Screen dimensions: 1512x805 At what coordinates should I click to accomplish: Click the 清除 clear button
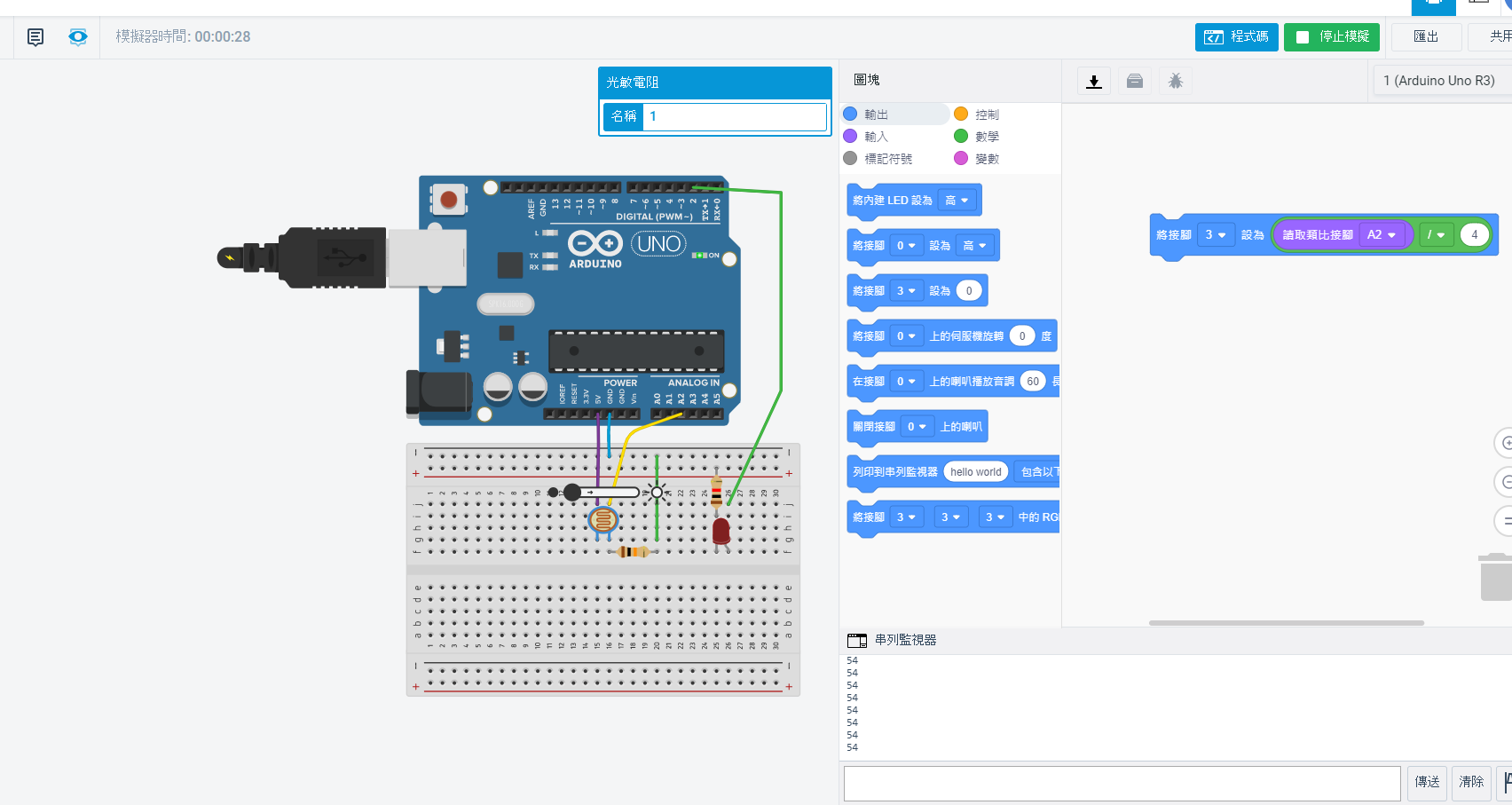(1470, 782)
